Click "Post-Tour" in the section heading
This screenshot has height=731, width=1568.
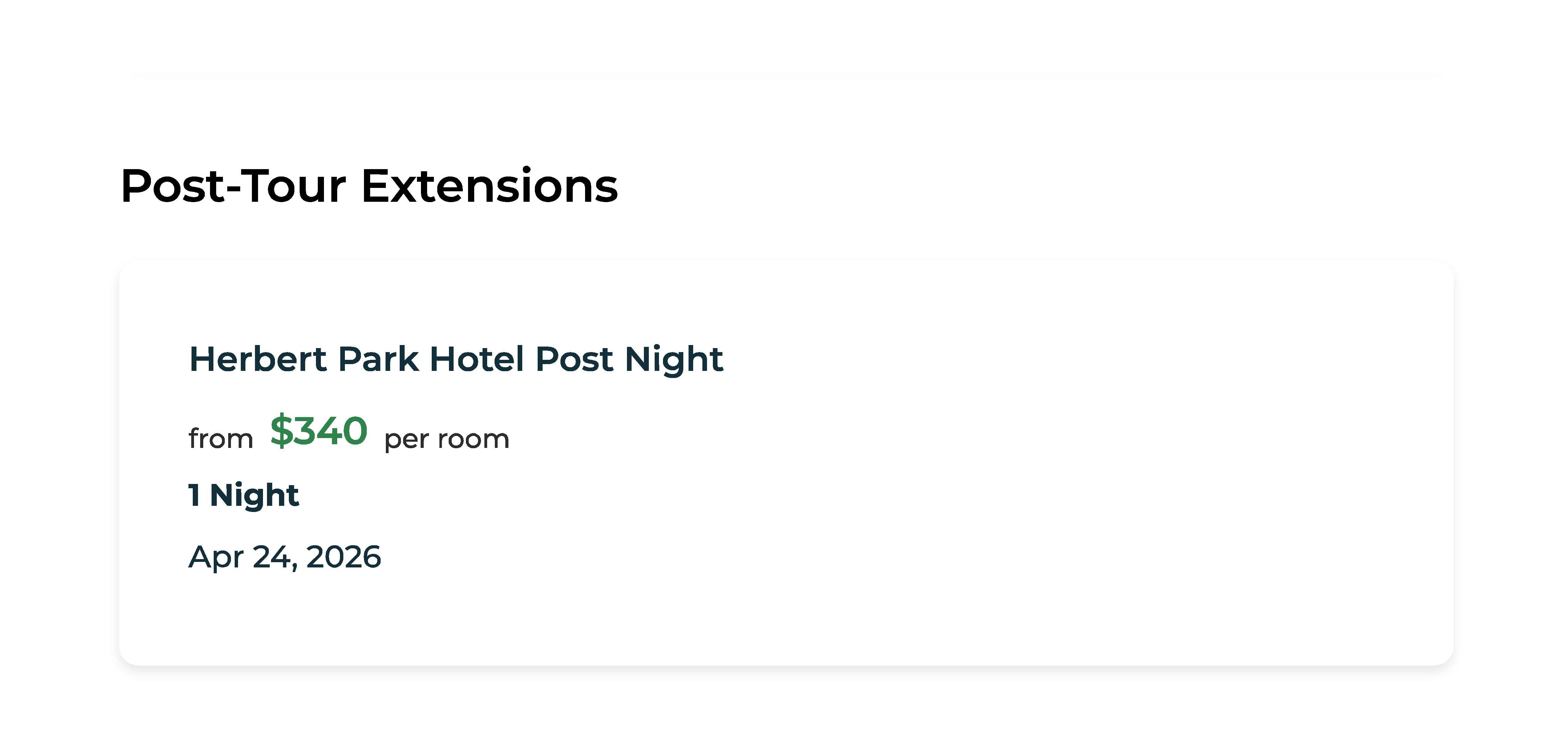point(233,186)
